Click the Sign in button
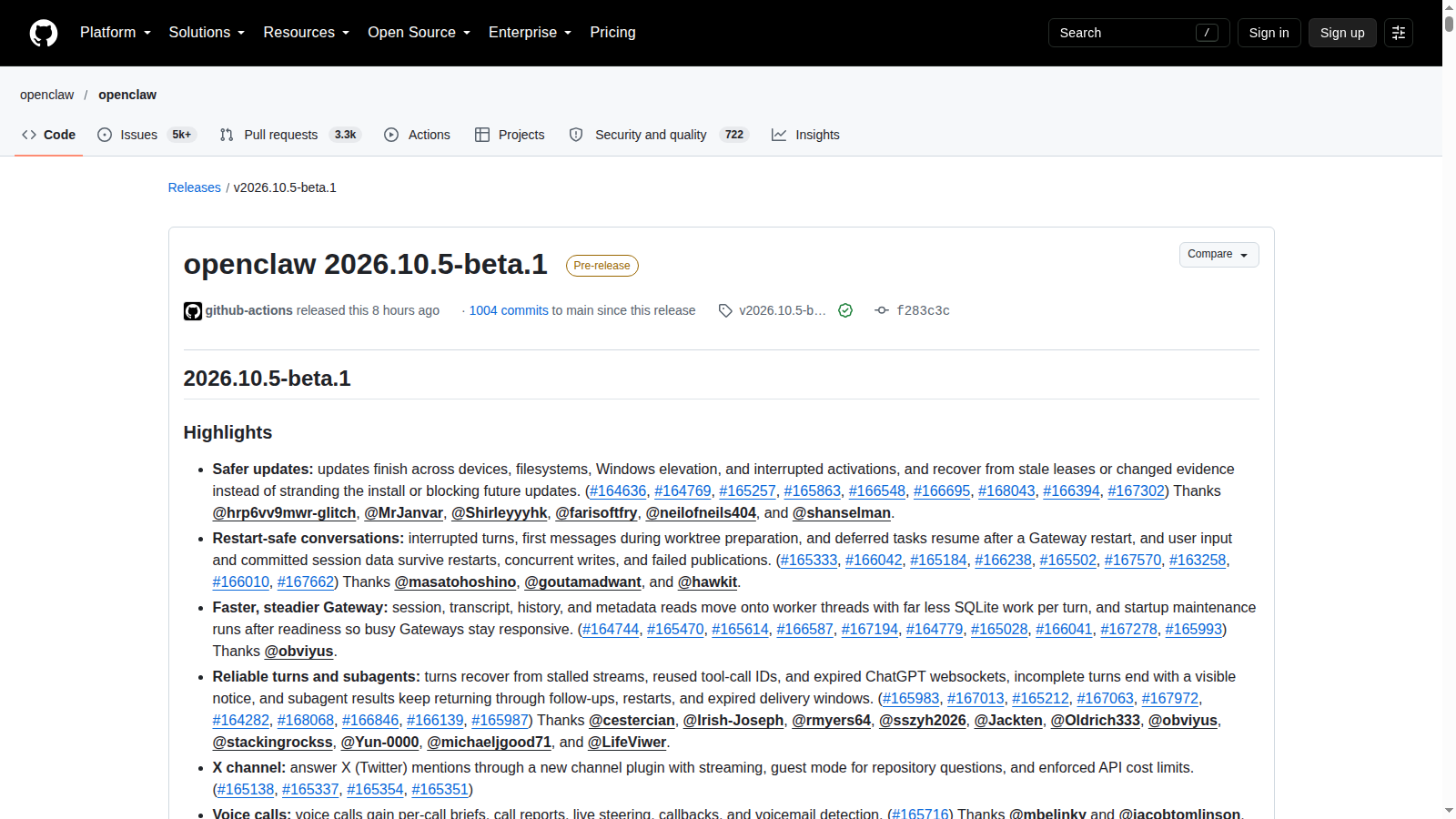Viewport: 1456px width, 819px height. [x=1269, y=33]
